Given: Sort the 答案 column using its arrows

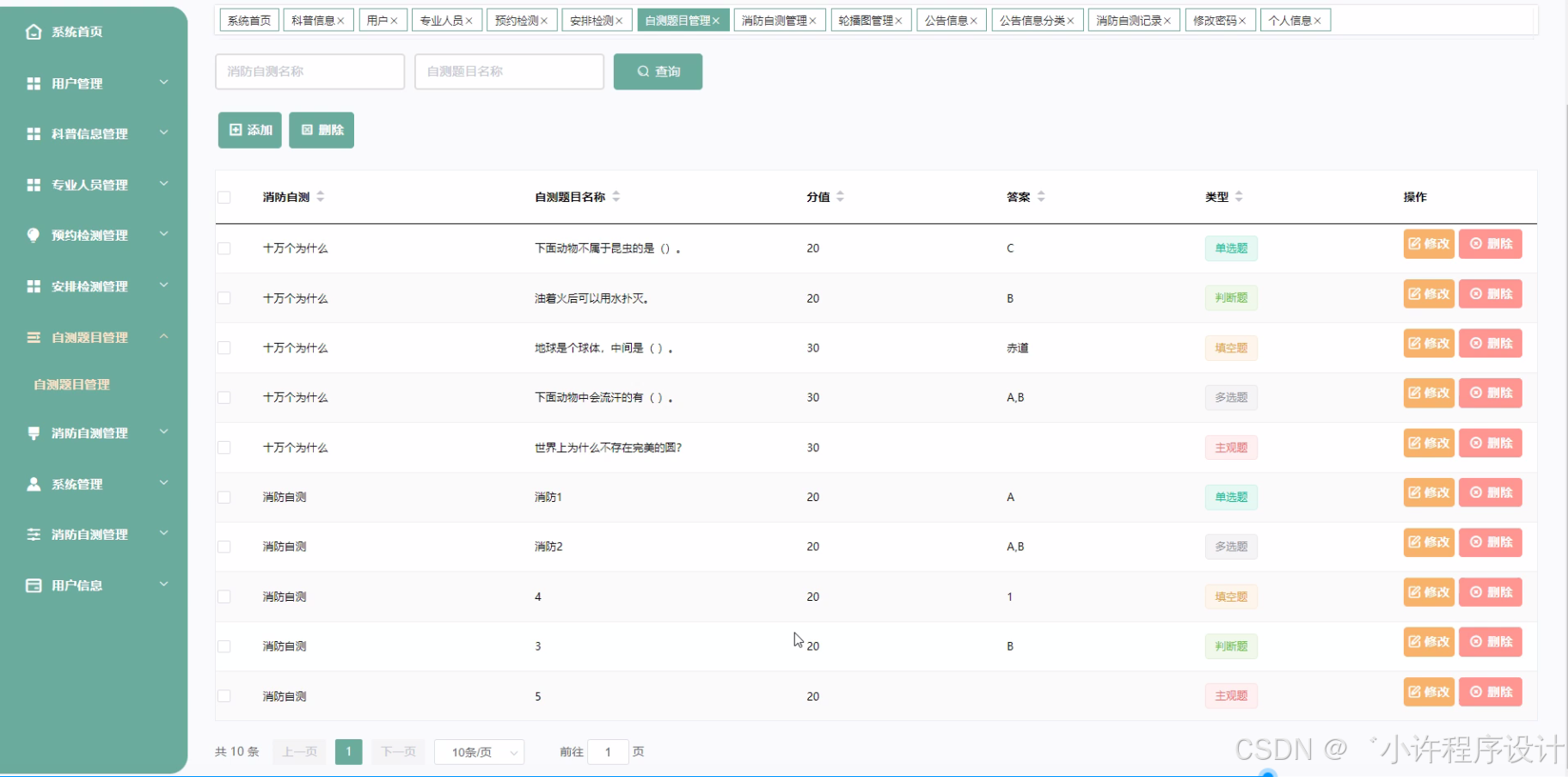Looking at the screenshot, I should [1041, 197].
